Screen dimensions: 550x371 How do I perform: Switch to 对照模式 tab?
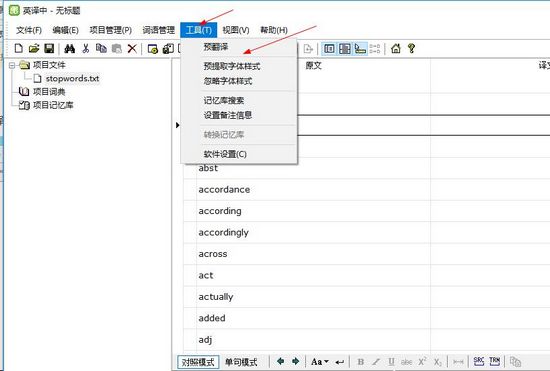tap(198, 362)
